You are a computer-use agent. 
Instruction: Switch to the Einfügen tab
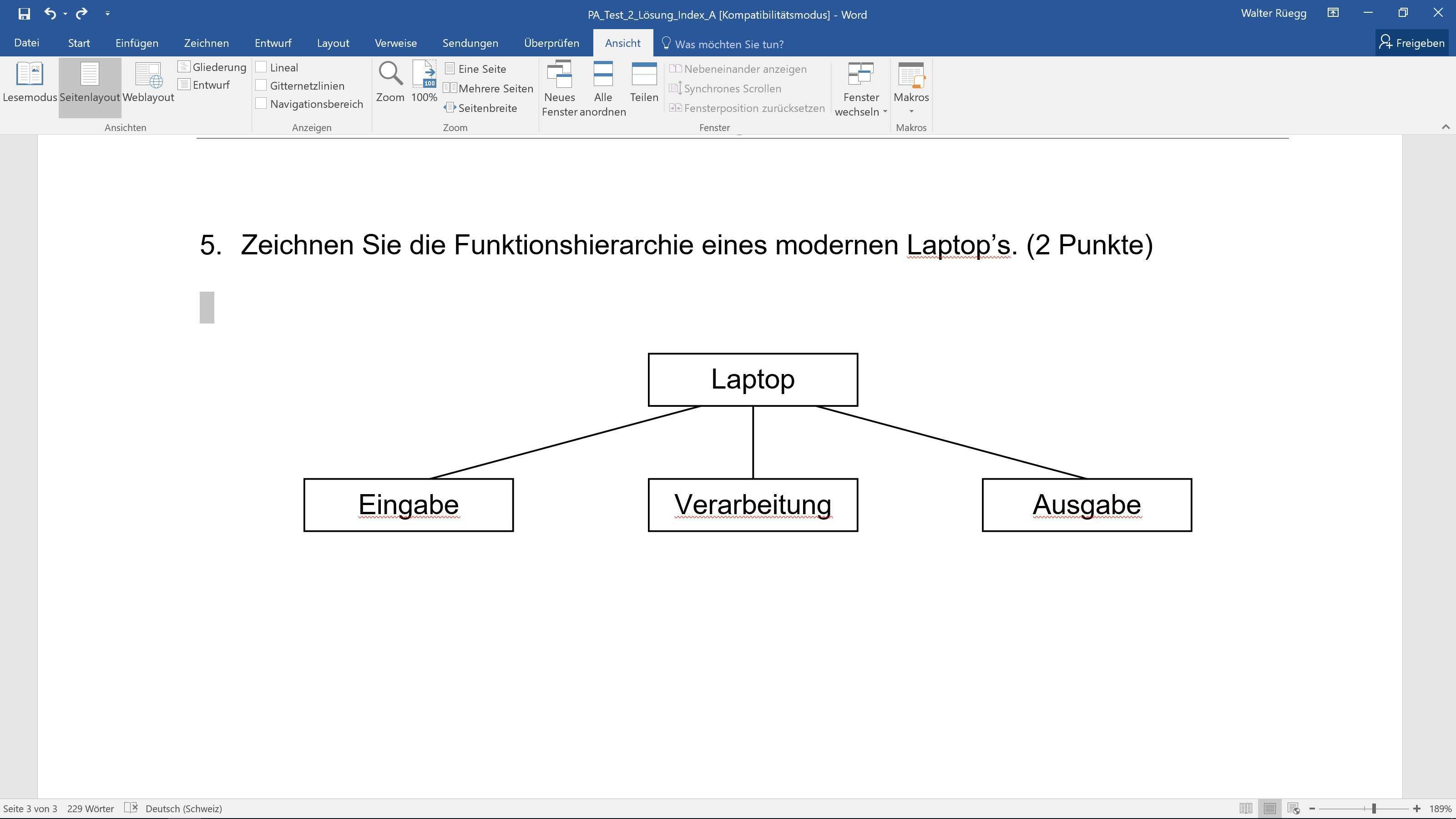point(137,43)
